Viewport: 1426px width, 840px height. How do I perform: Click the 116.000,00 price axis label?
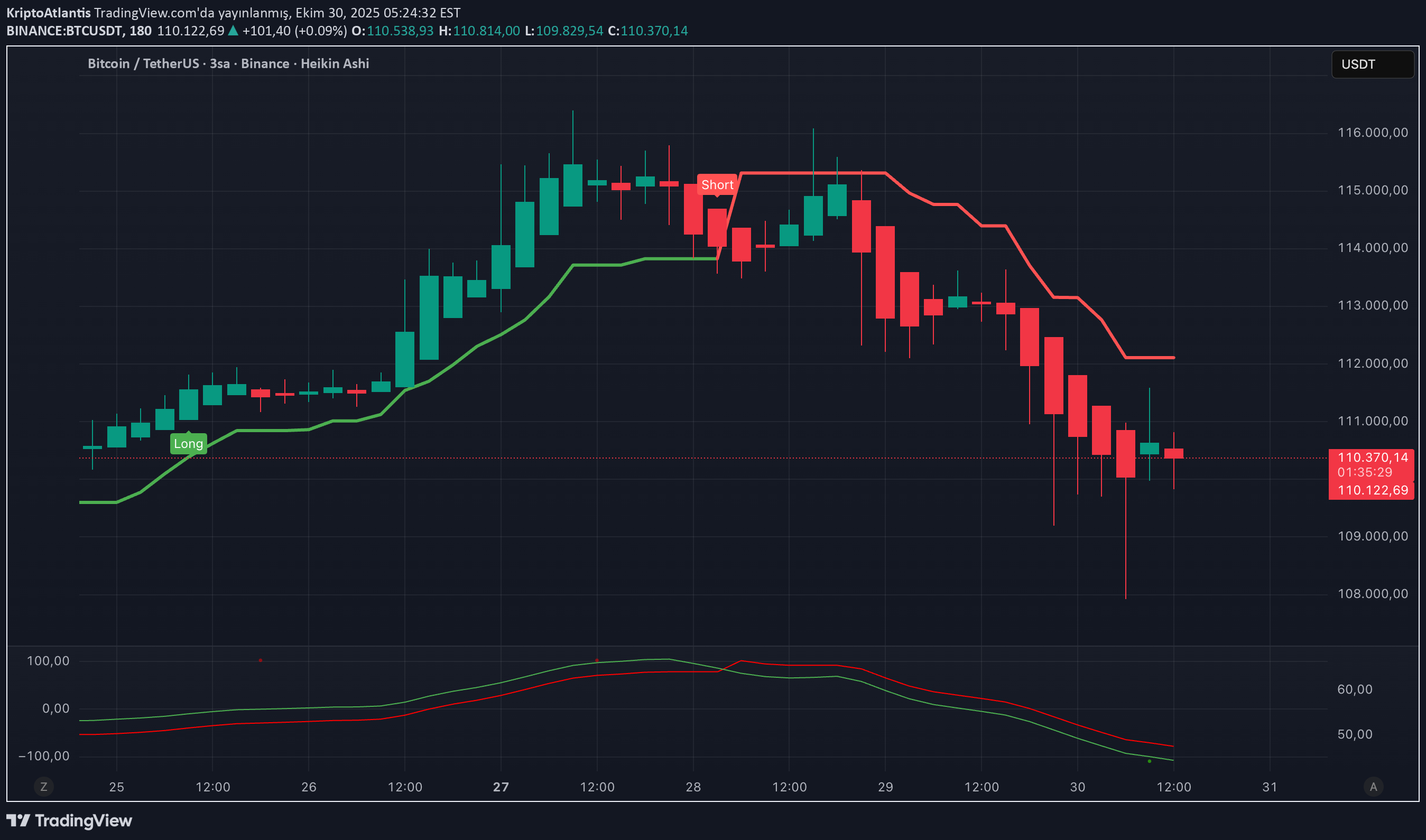[1372, 133]
